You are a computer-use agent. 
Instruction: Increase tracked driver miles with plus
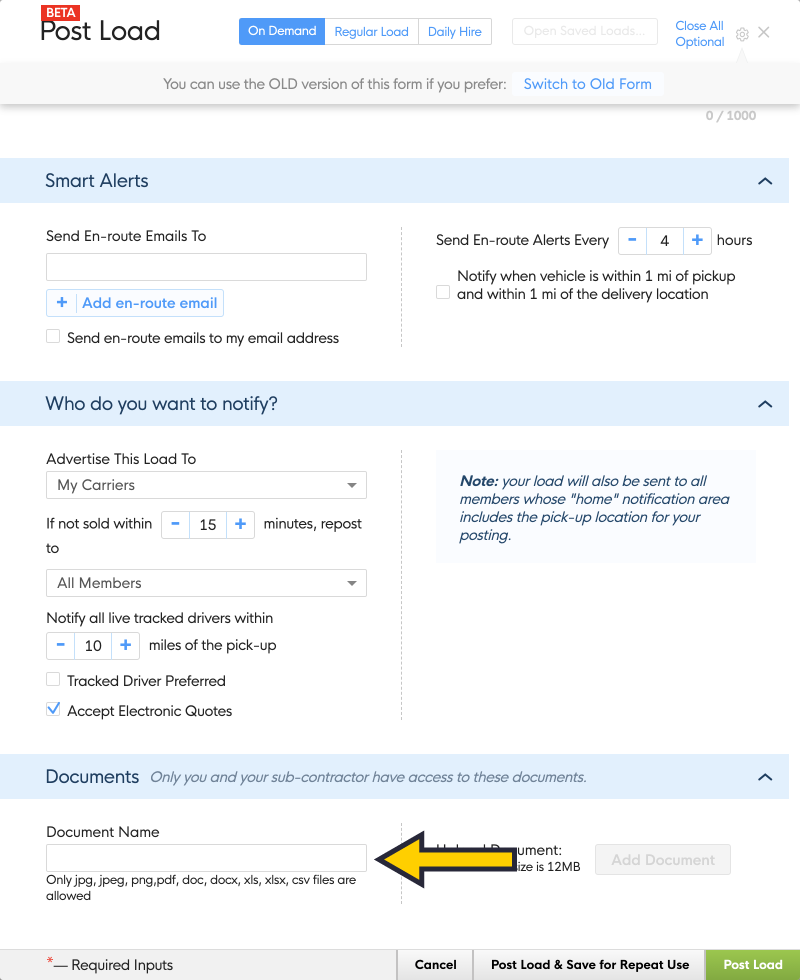[126, 646]
